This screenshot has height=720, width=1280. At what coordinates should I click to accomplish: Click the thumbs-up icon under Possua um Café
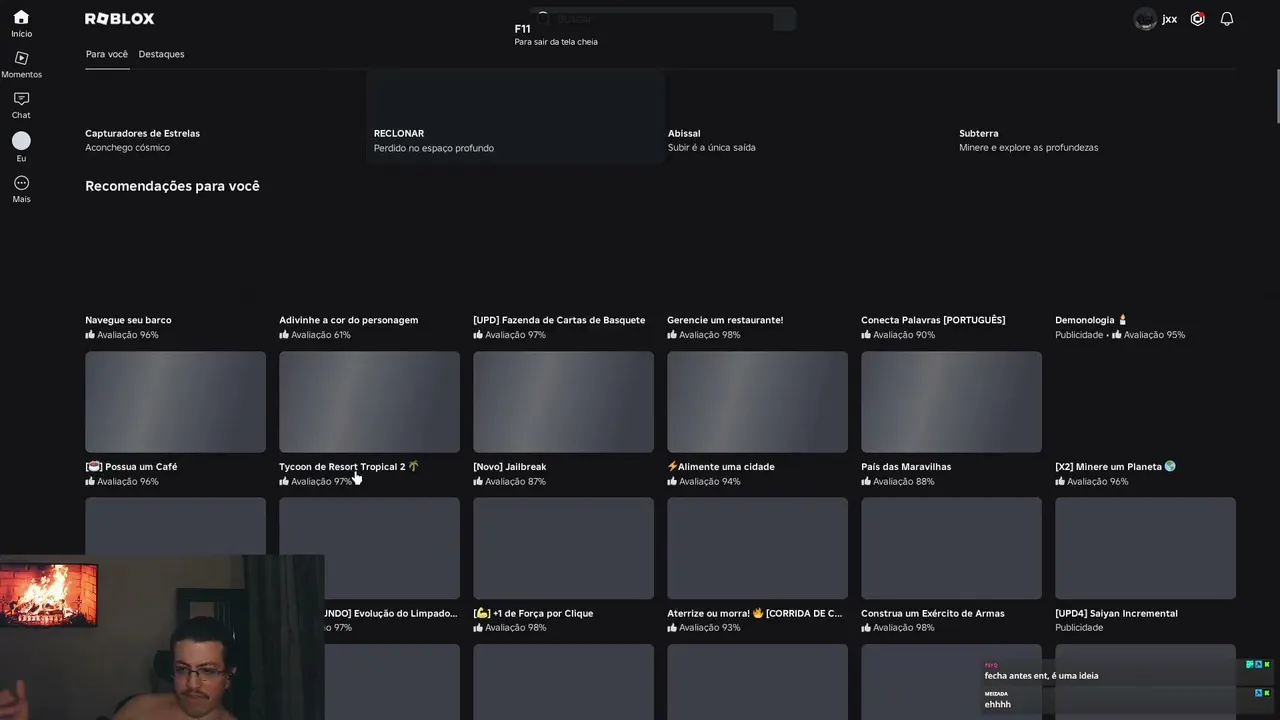pyautogui.click(x=90, y=481)
